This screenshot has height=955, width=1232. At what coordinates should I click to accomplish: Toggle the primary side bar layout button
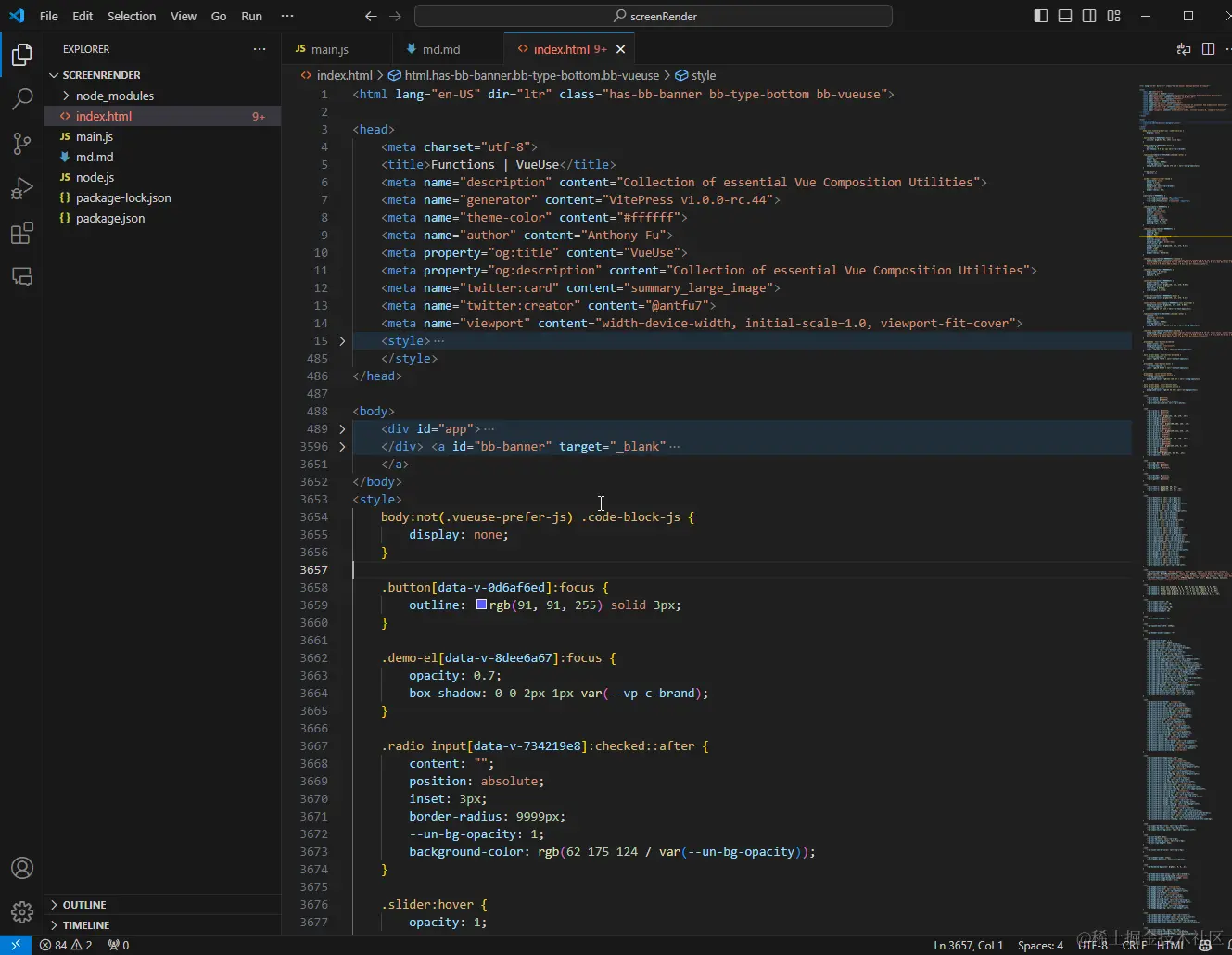click(x=1041, y=16)
